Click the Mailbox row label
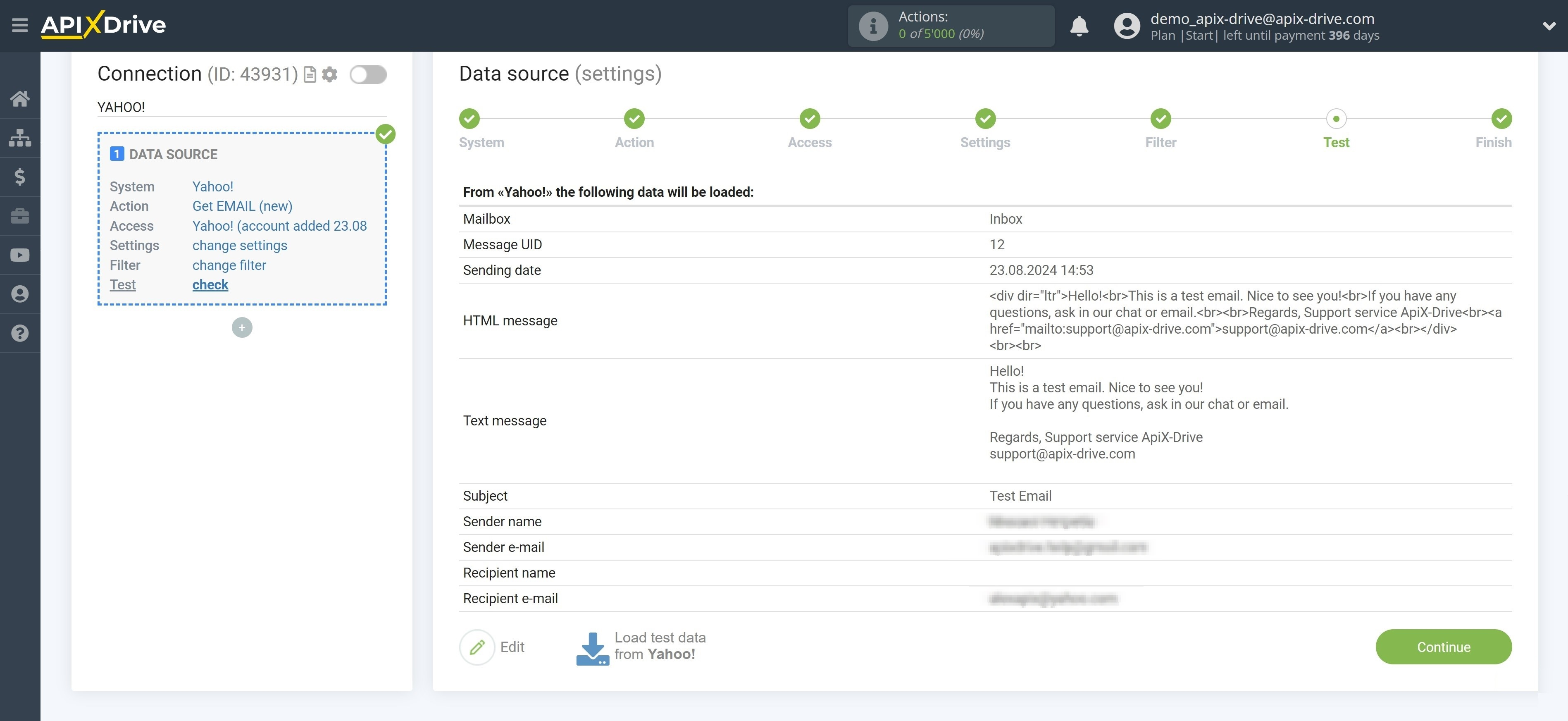 [x=486, y=219]
